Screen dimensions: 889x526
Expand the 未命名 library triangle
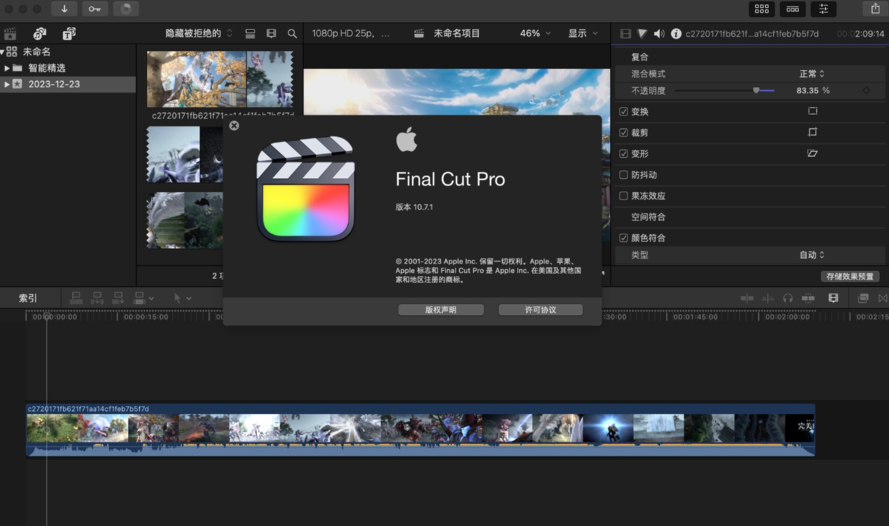pos(2,52)
